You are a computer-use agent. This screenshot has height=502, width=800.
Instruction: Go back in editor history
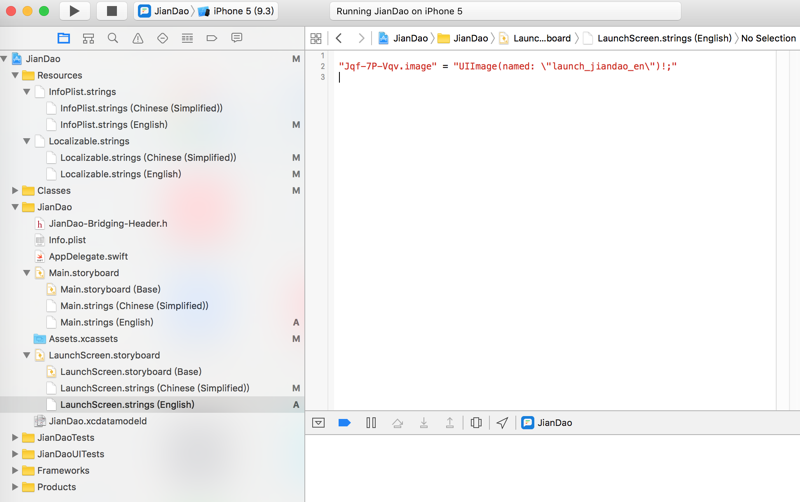(x=339, y=38)
